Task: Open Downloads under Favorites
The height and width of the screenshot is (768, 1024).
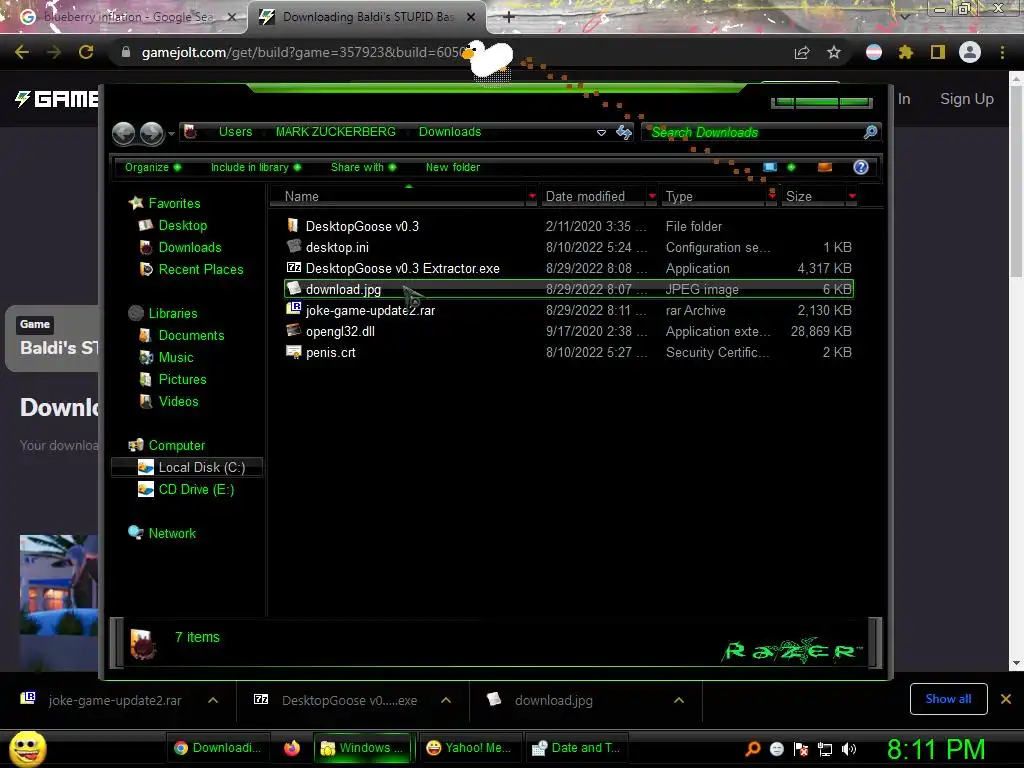Action: coord(190,248)
